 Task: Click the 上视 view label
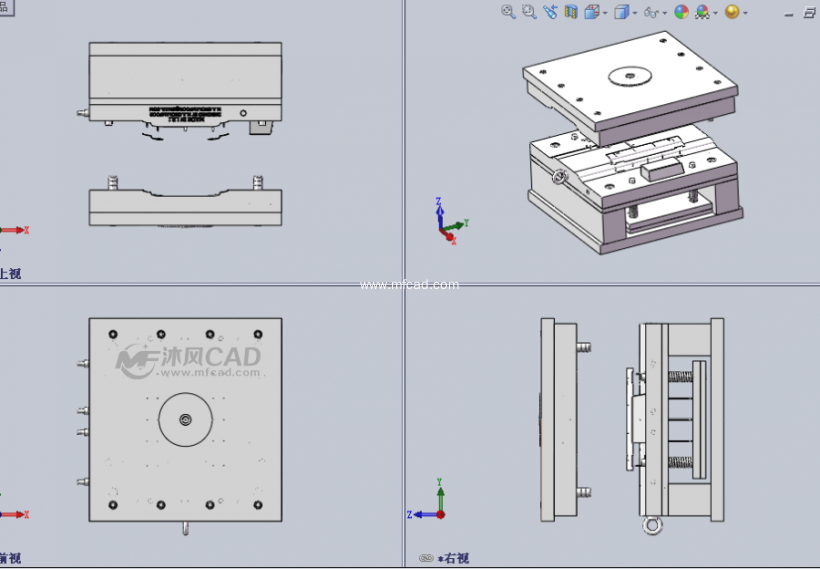[x=10, y=273]
